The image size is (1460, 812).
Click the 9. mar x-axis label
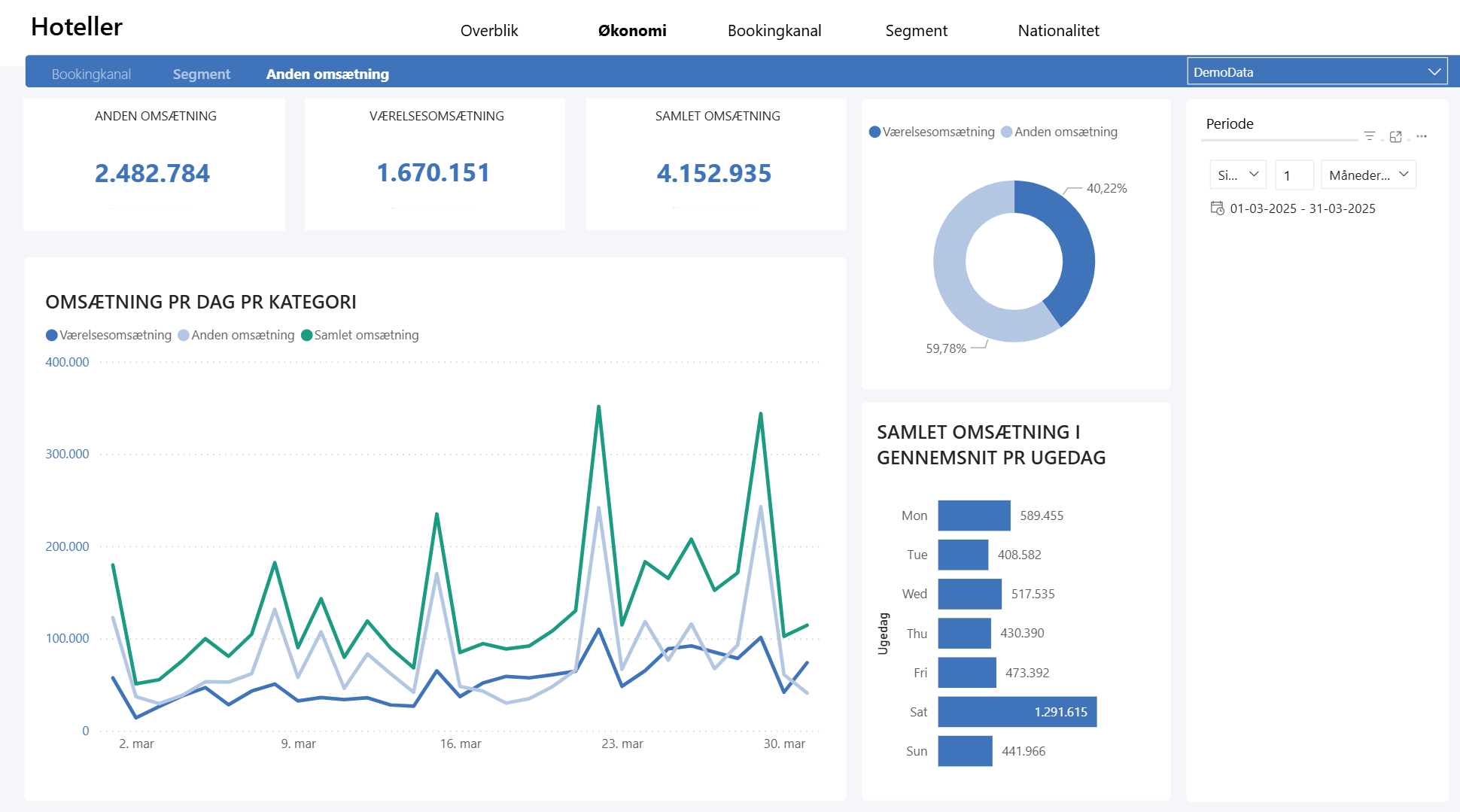(x=299, y=744)
